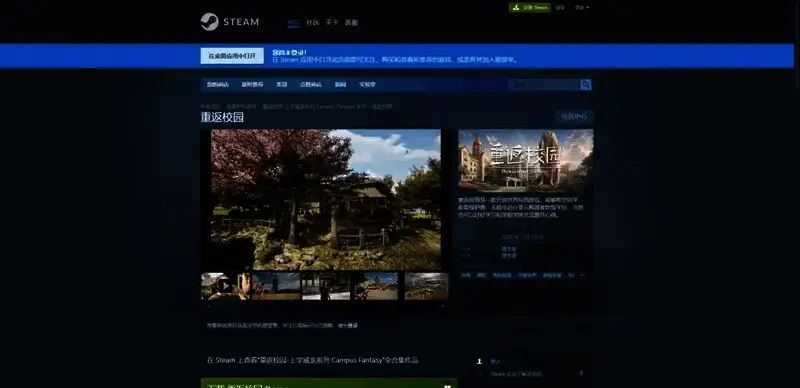Viewport: 800px width, 388px height.
Task: Open the Campus Fantasy 系列 breadcrumb link
Action: 314,107
